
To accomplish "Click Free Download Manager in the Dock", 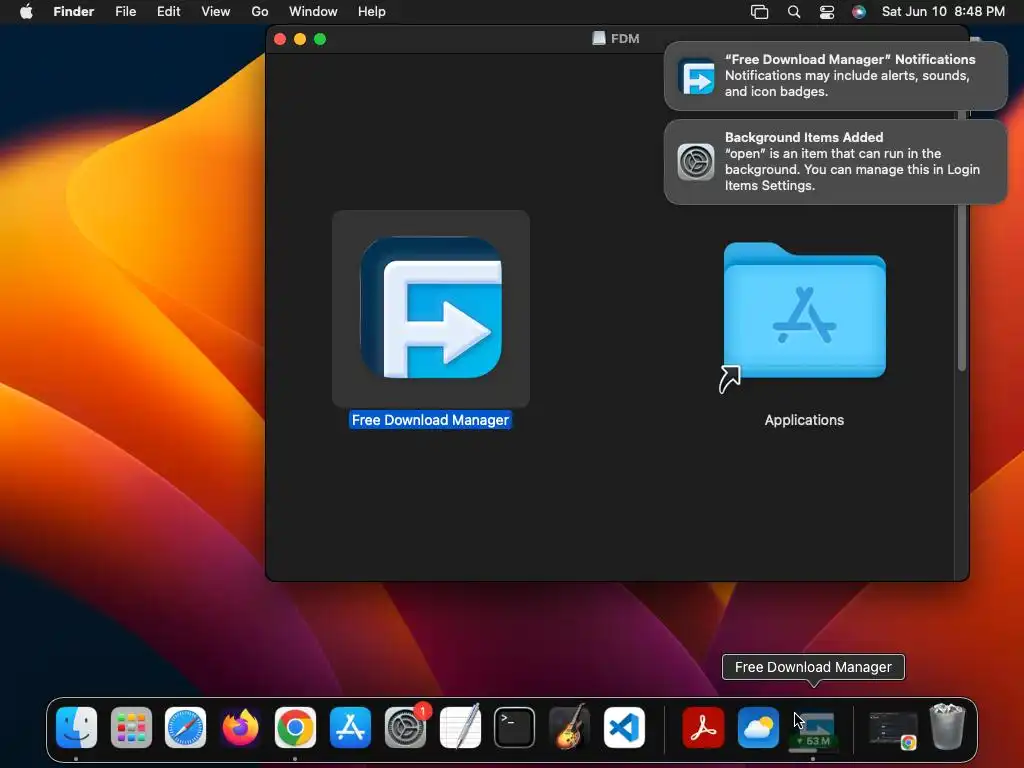I will [x=813, y=730].
